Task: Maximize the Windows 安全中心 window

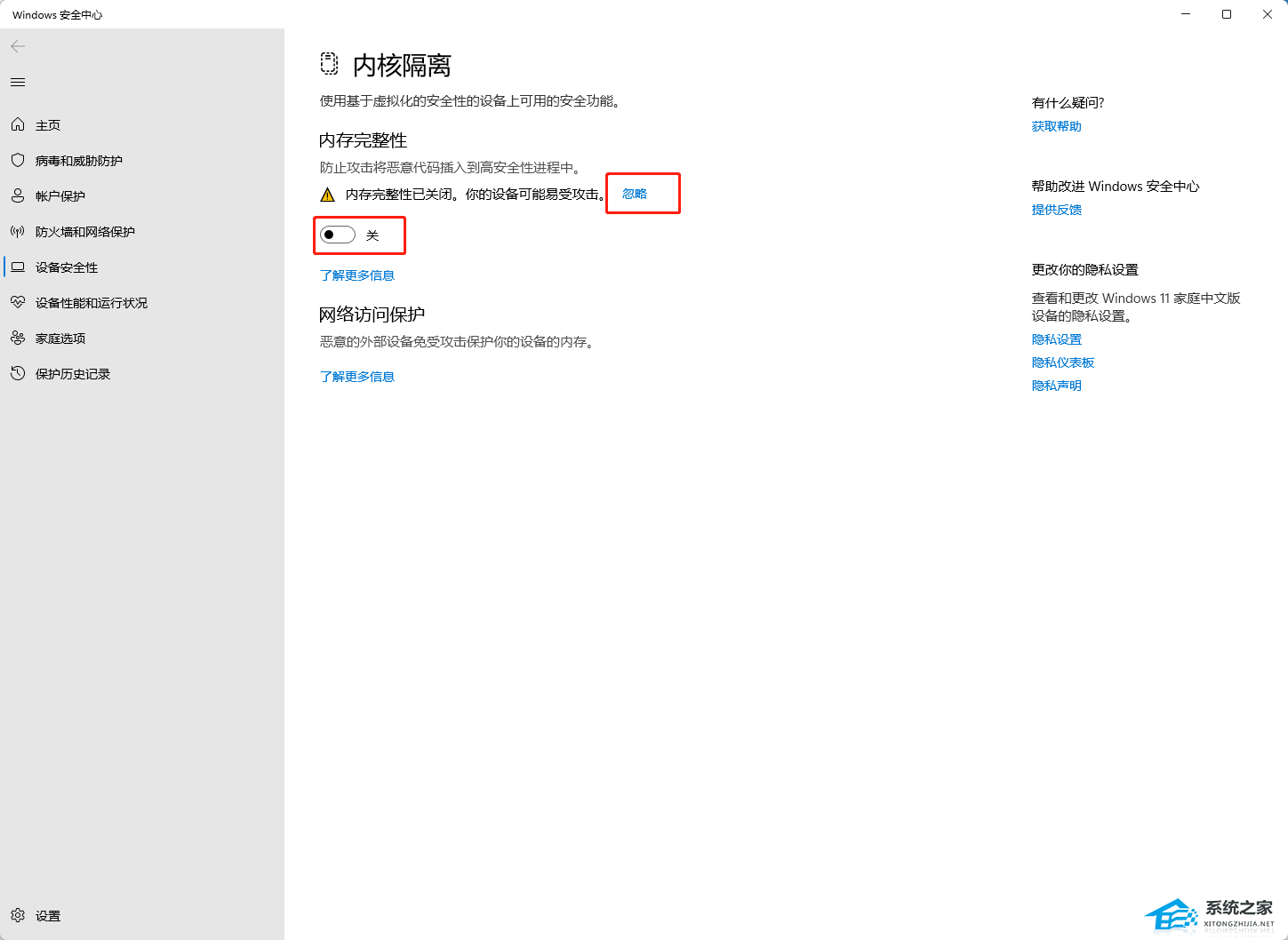Action: click(x=1227, y=14)
